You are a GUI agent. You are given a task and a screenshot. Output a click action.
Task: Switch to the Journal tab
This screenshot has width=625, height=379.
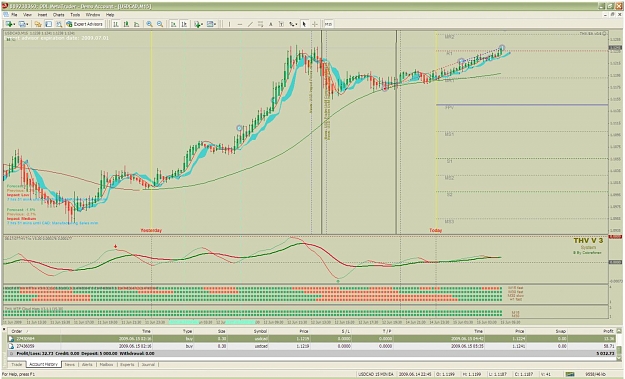tap(148, 365)
